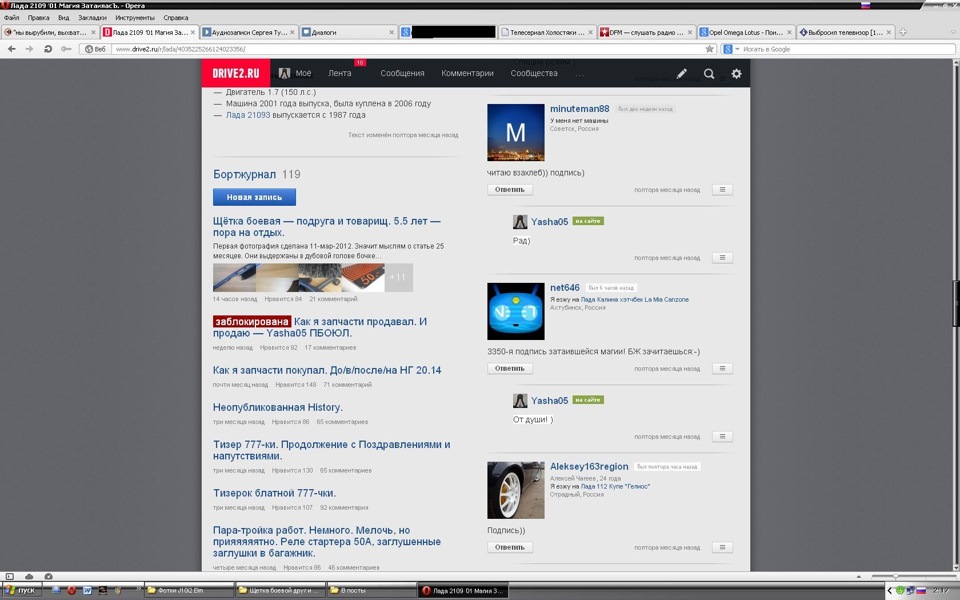Viewport: 960px width, 600px height.
Task: Open the Справка menu
Action: [x=175, y=18]
